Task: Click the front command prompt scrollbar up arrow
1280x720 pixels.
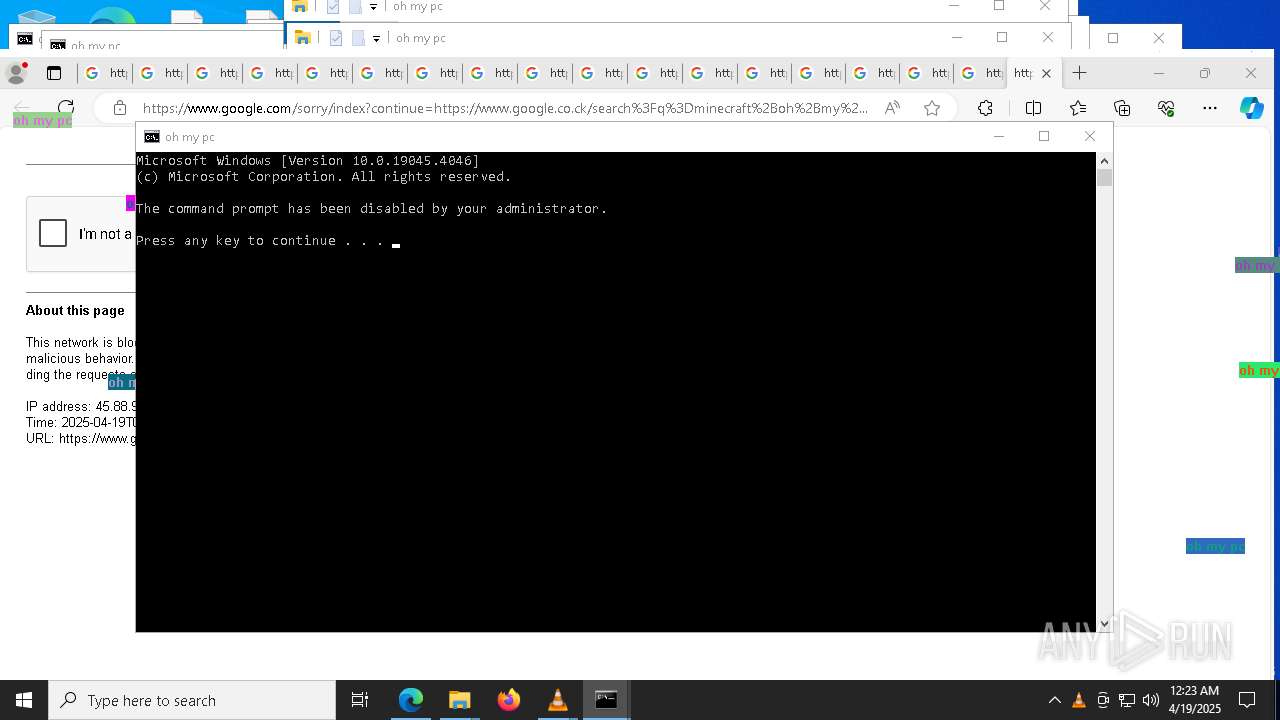Action: [1104, 161]
